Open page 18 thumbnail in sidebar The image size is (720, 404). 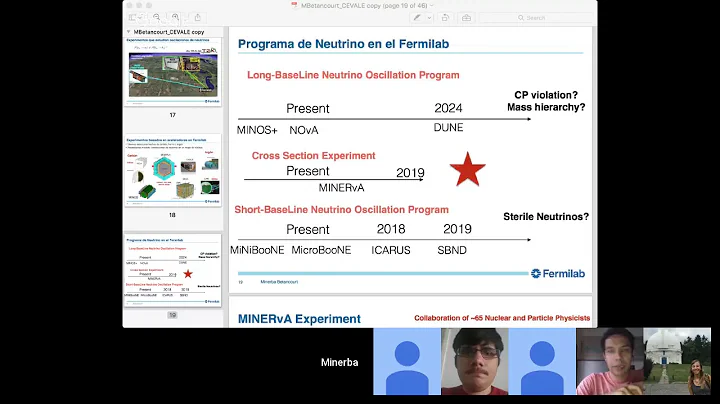coord(173,170)
